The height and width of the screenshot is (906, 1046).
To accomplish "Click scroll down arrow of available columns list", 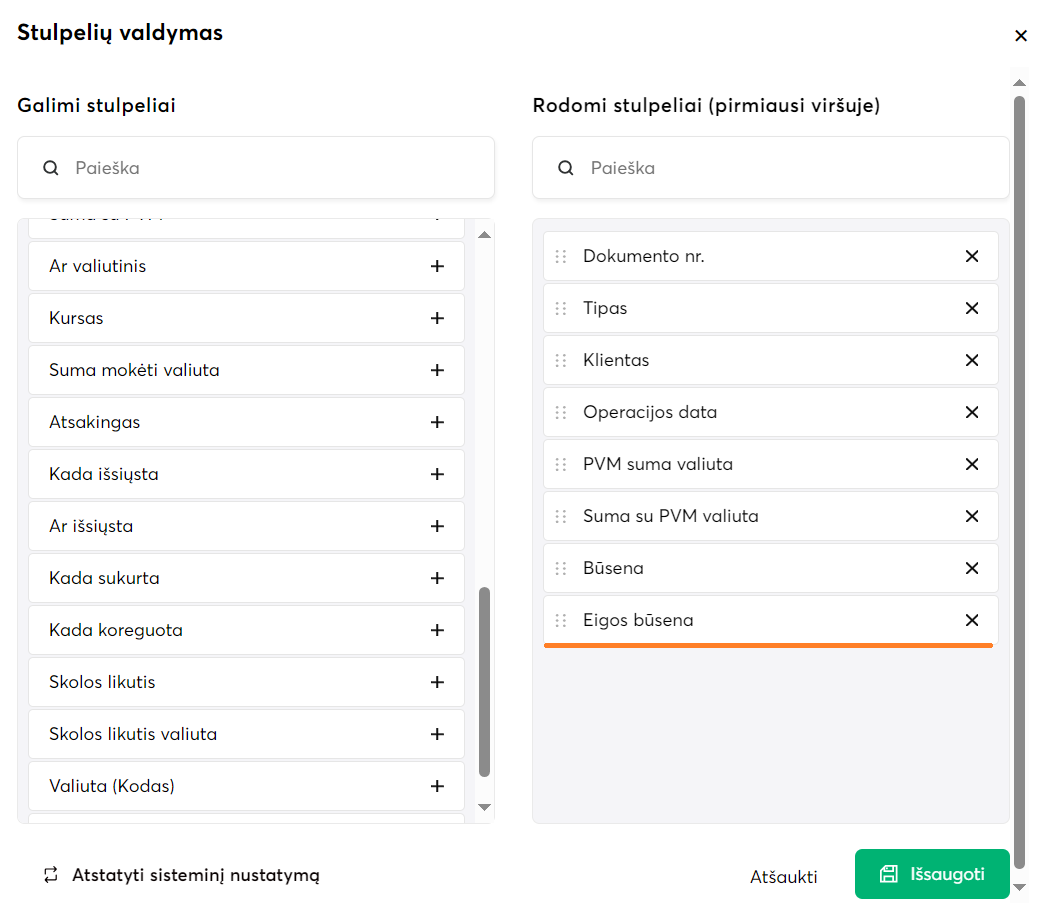I will [x=485, y=807].
